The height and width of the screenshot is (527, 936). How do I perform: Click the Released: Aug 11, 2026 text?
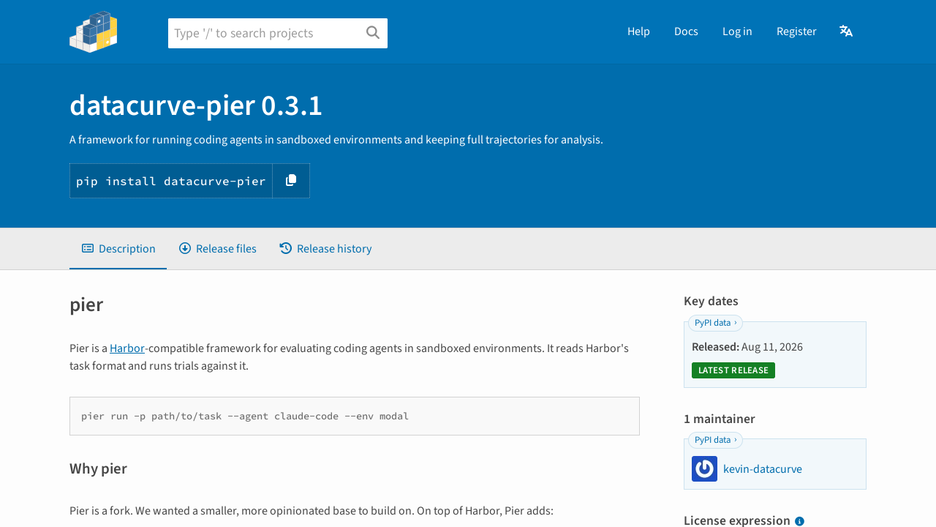[747, 347]
